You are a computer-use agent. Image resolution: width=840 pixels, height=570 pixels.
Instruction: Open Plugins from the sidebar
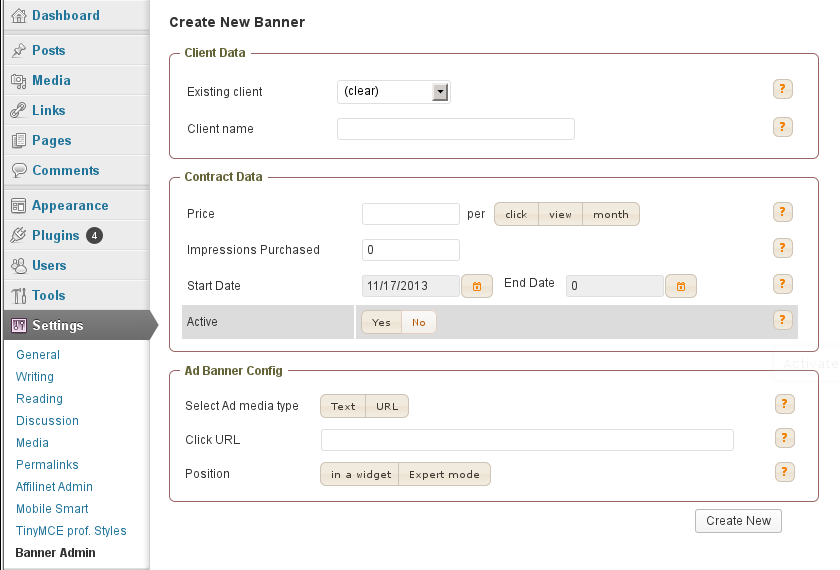56,235
